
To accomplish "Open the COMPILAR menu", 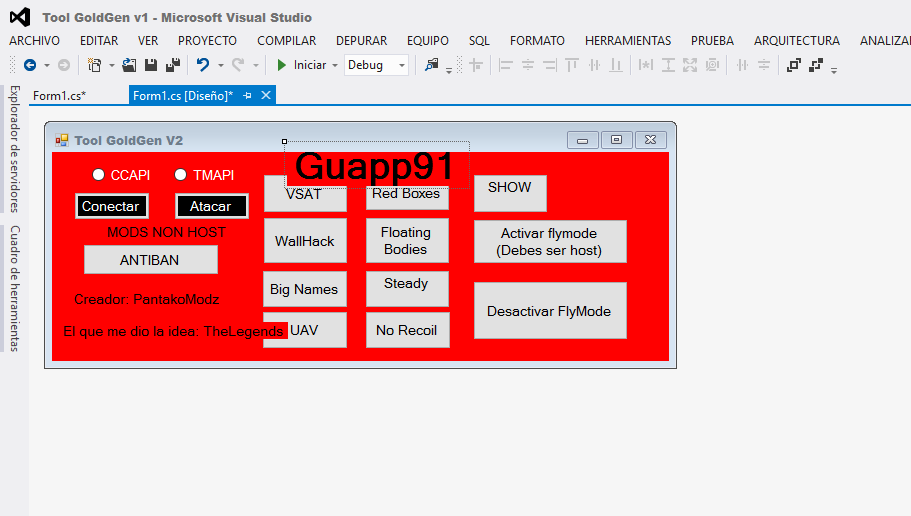I will click(286, 41).
